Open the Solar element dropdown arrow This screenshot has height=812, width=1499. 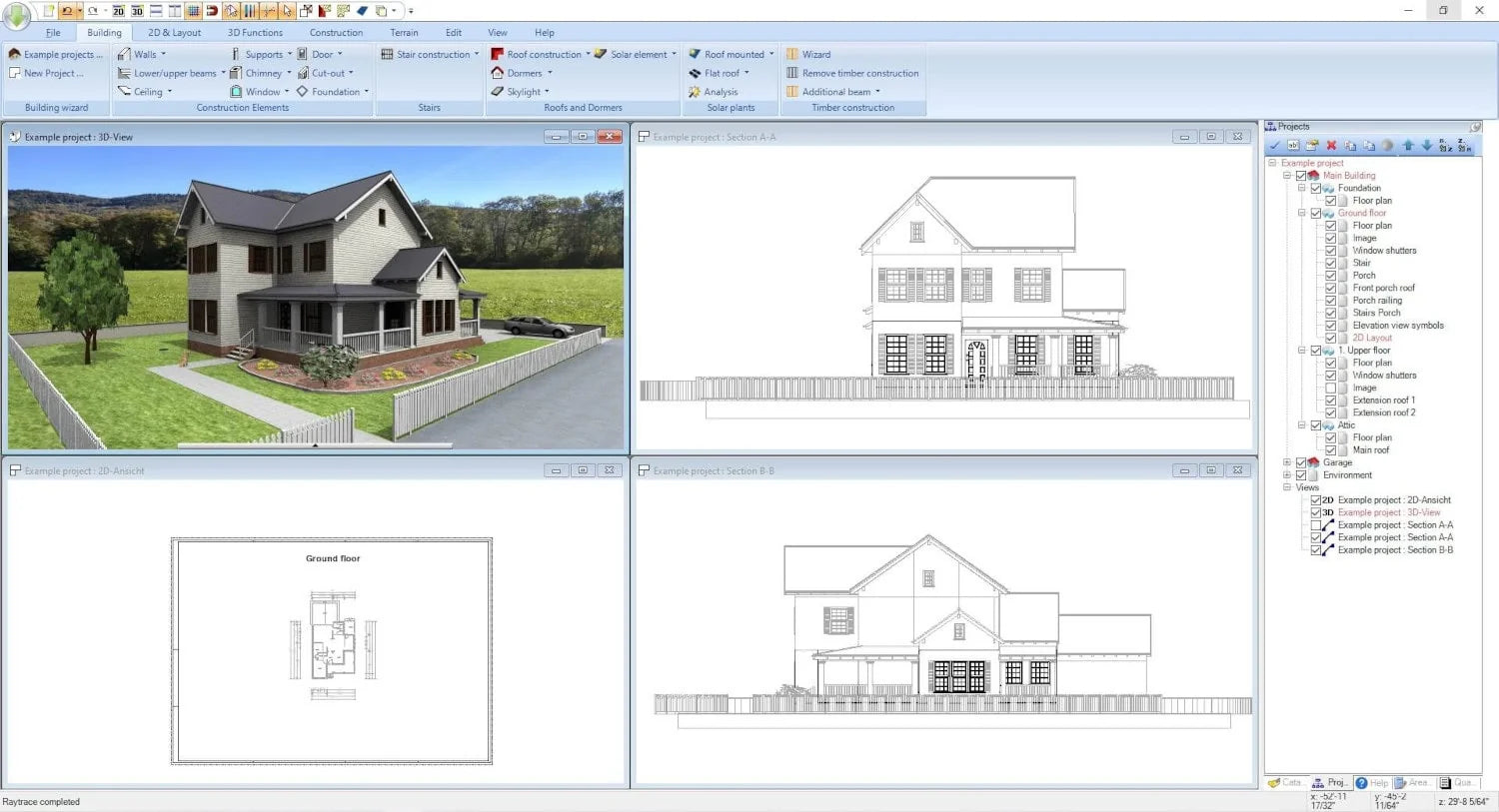pos(675,54)
